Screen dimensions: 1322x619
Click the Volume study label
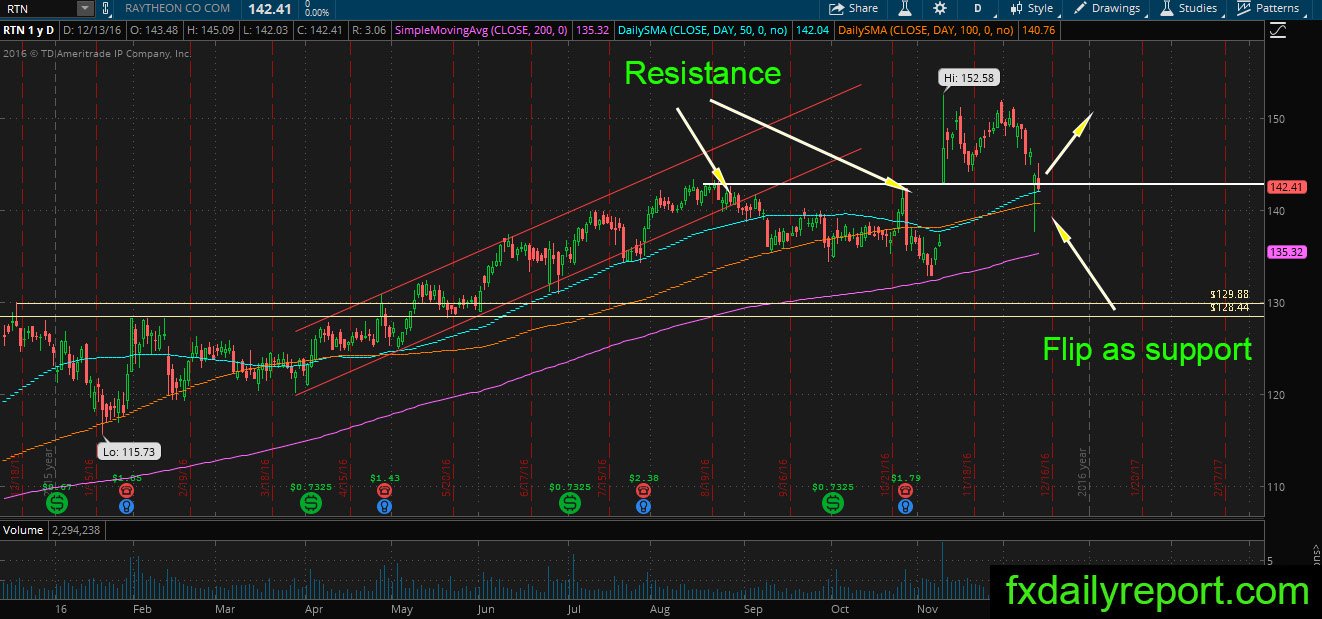22,531
